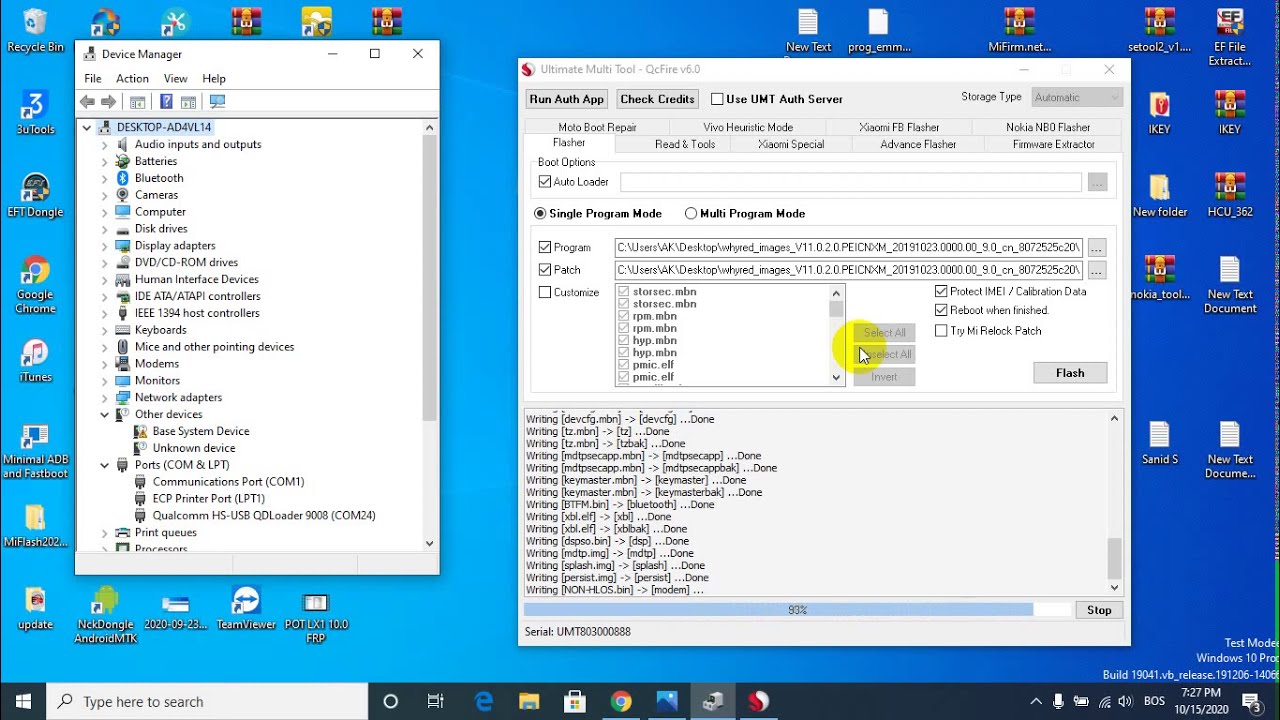The height and width of the screenshot is (720, 1280).
Task: Click the 93% flashing progress bar
Action: point(797,610)
